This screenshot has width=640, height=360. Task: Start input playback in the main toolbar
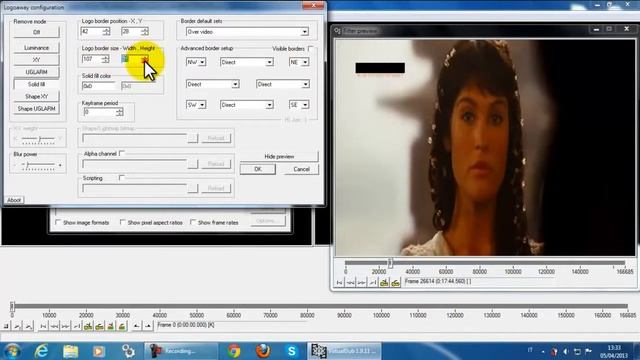click(17, 326)
